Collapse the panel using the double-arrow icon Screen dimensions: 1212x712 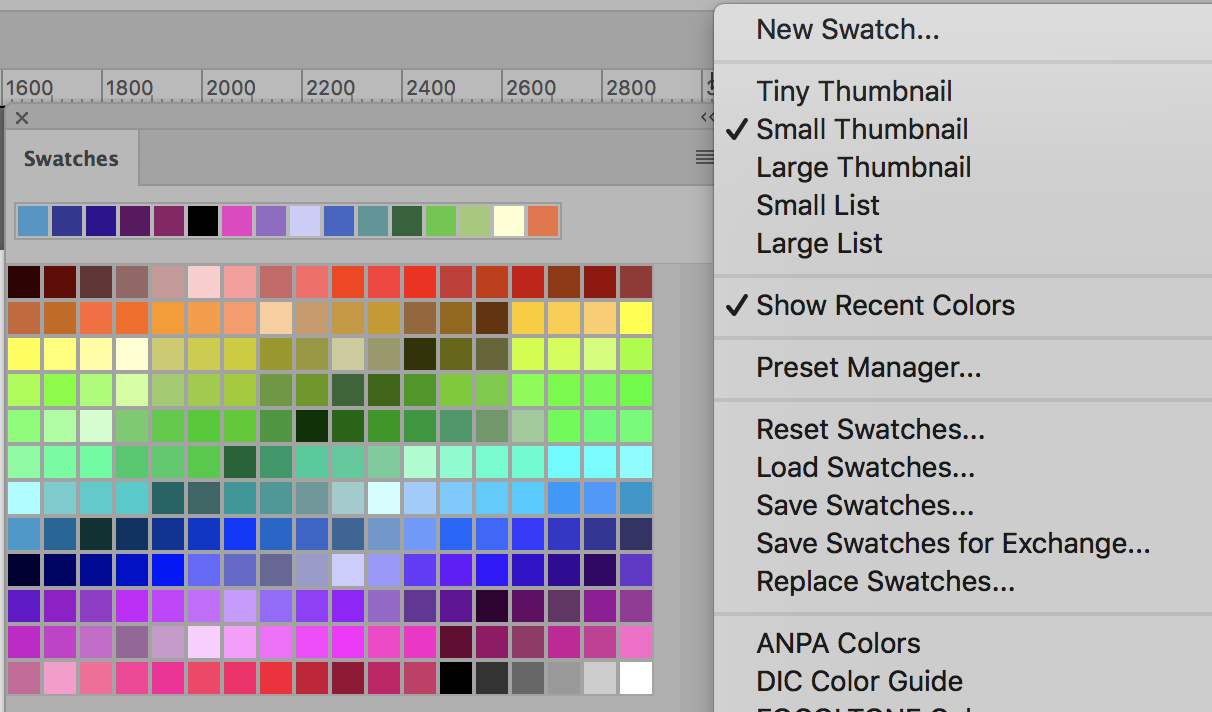click(706, 118)
